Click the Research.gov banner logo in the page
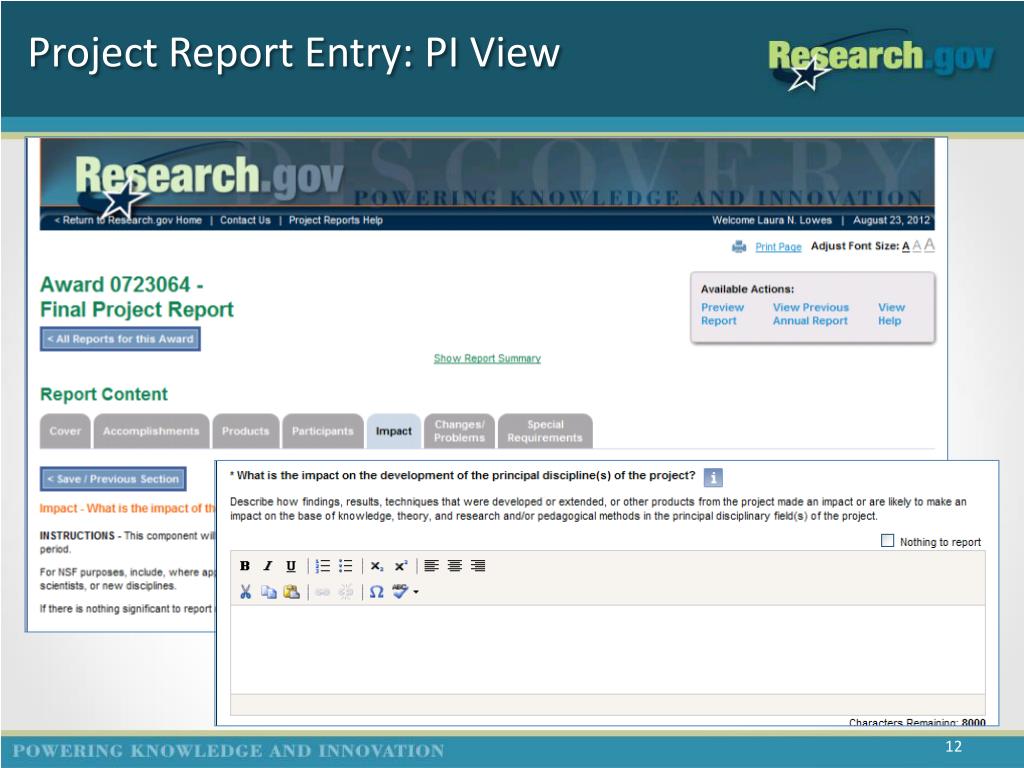Image resolution: width=1024 pixels, height=768 pixels. pyautogui.click(x=209, y=180)
